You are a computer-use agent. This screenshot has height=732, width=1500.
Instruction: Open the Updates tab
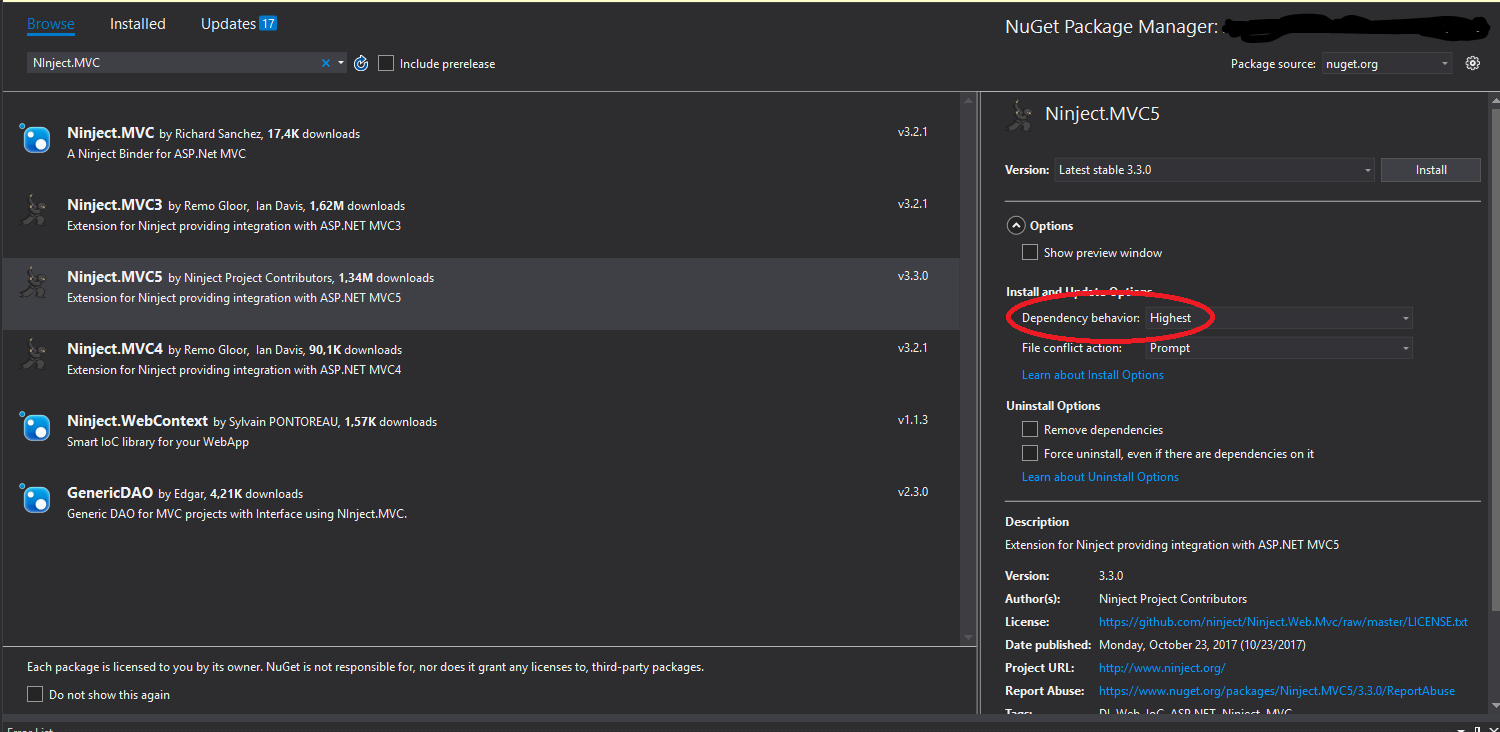tap(228, 24)
